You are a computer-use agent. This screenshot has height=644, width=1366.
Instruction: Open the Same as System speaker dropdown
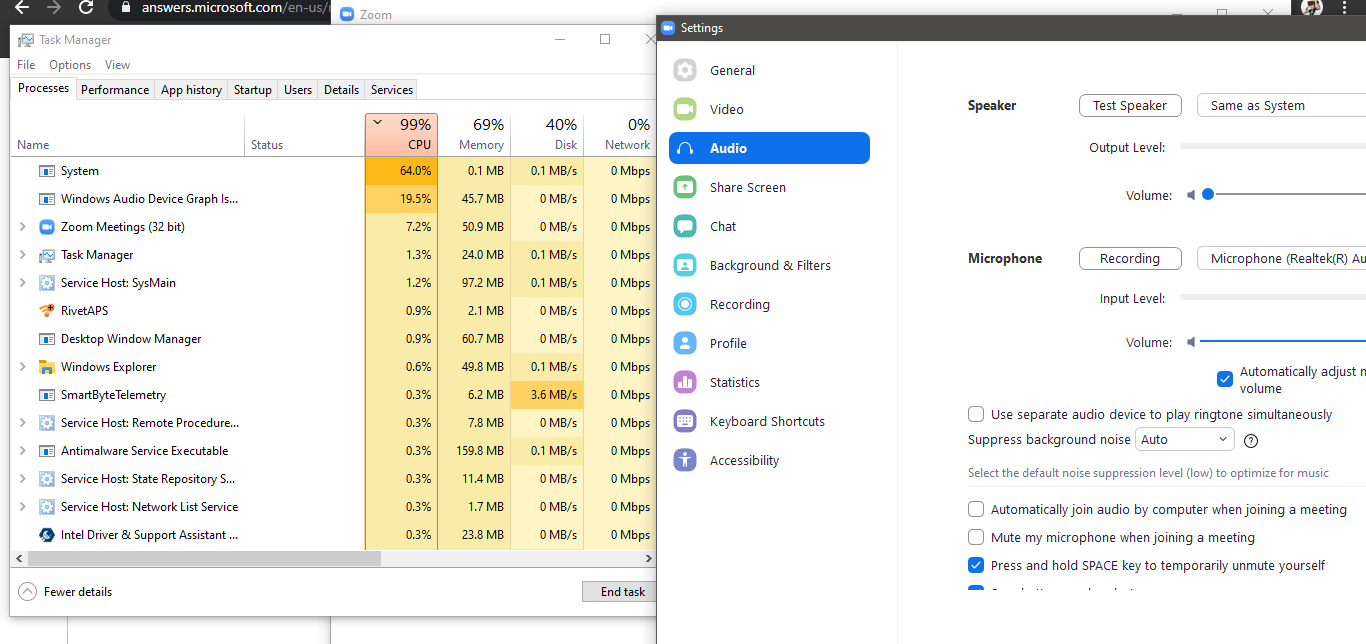point(1281,105)
